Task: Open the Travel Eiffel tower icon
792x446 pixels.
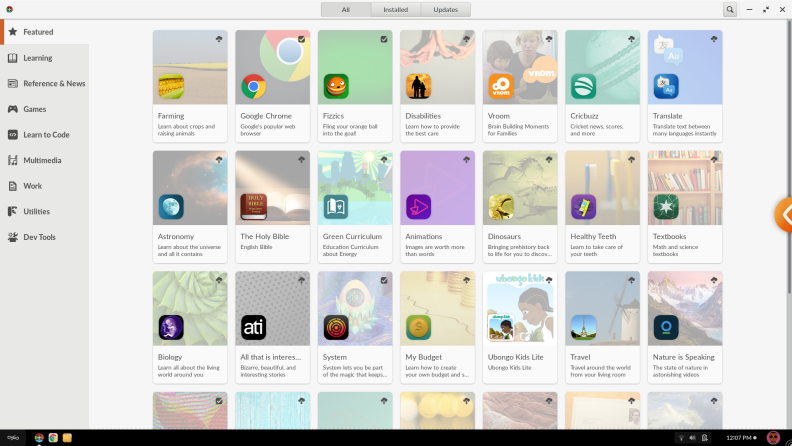Action: click(x=583, y=327)
